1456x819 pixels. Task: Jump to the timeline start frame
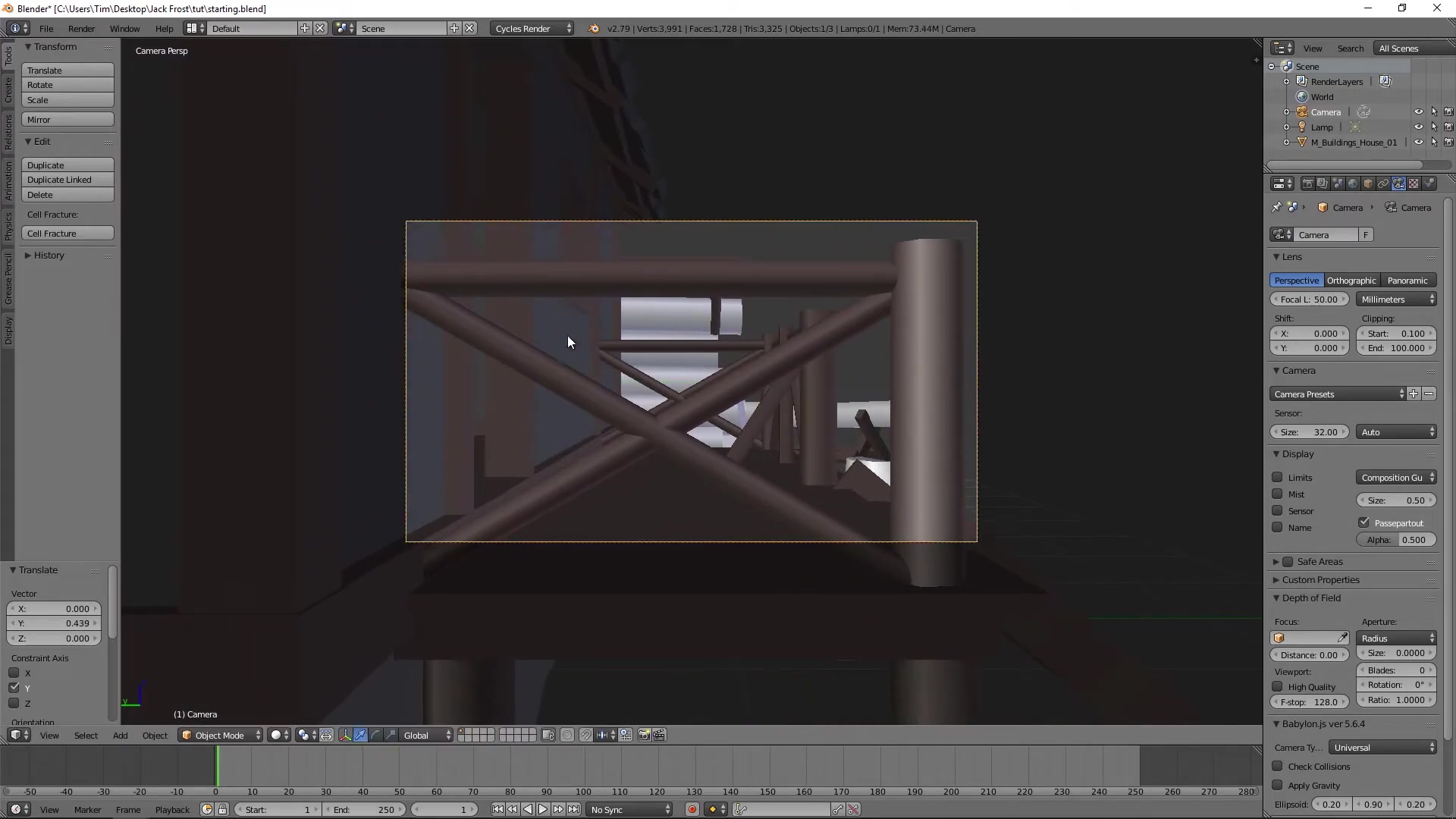[497, 810]
